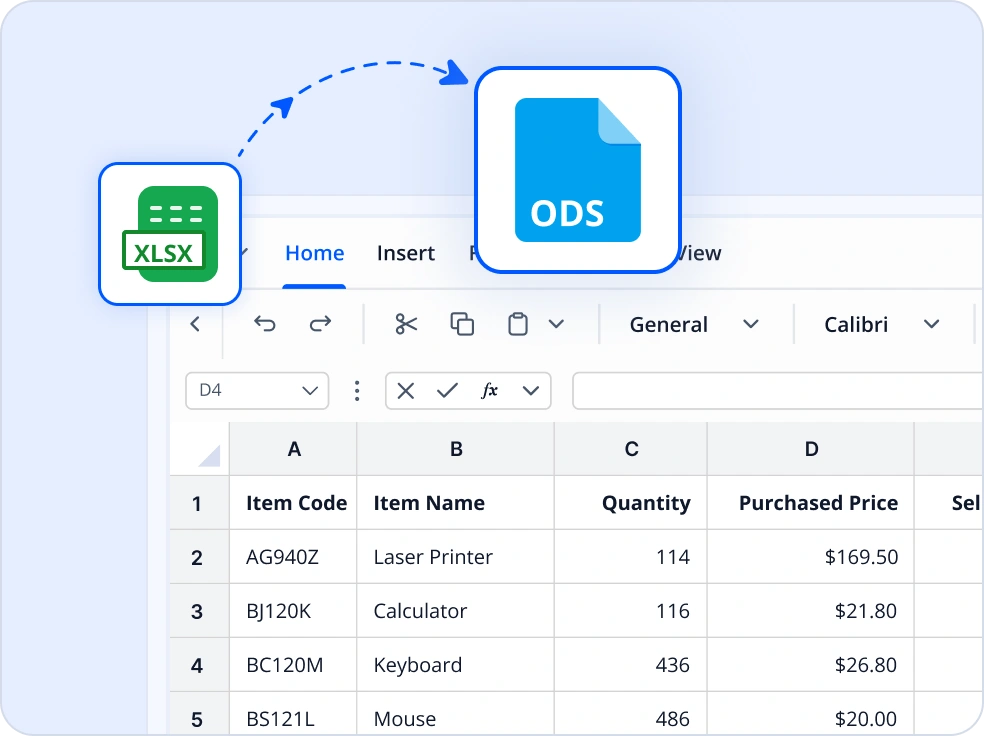984x736 pixels.
Task: Select column D header
Action: [x=811, y=448]
